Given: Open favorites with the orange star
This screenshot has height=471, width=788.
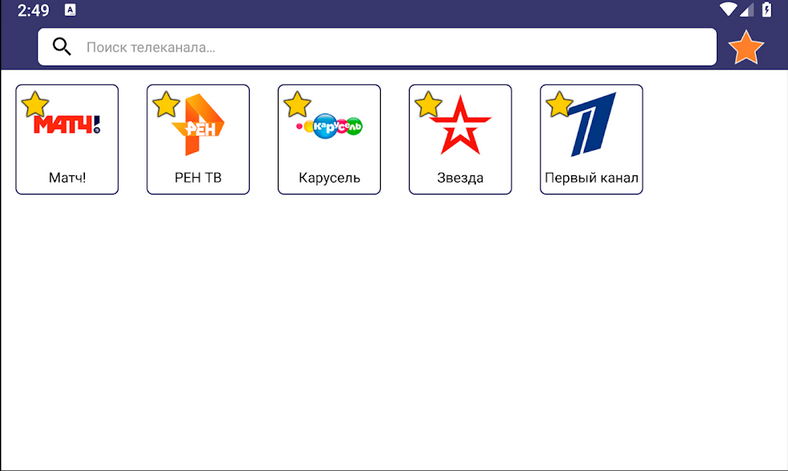Looking at the screenshot, I should pos(746,48).
